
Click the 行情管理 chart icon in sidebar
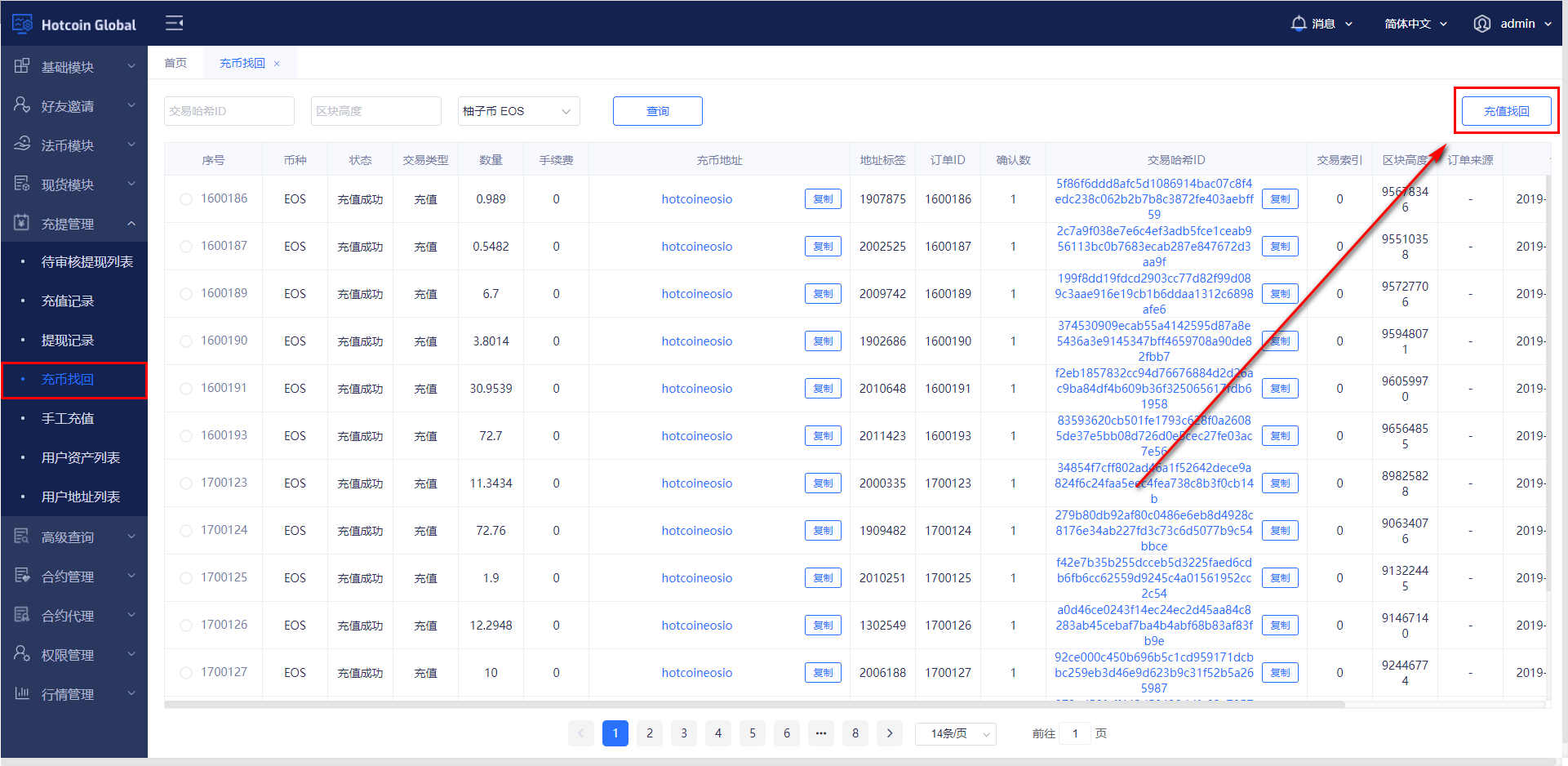(22, 693)
